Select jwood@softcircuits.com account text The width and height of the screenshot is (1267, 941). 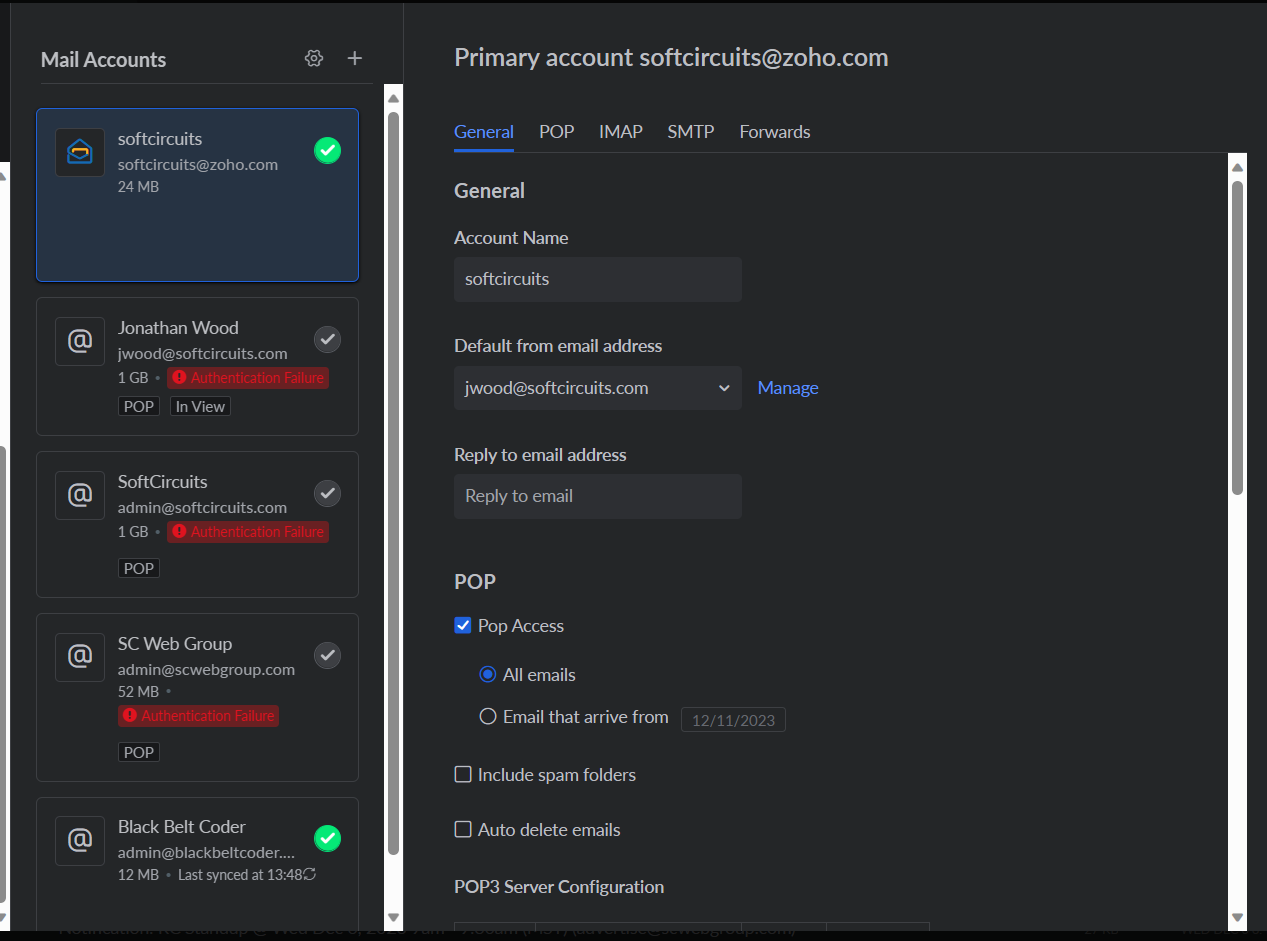[203, 353]
